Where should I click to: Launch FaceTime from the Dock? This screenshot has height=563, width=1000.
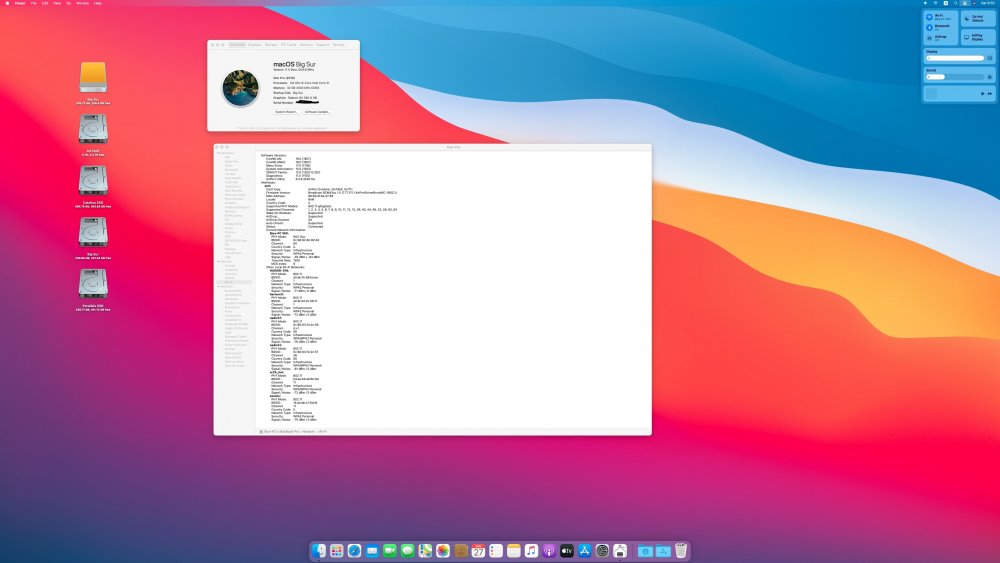(x=390, y=550)
